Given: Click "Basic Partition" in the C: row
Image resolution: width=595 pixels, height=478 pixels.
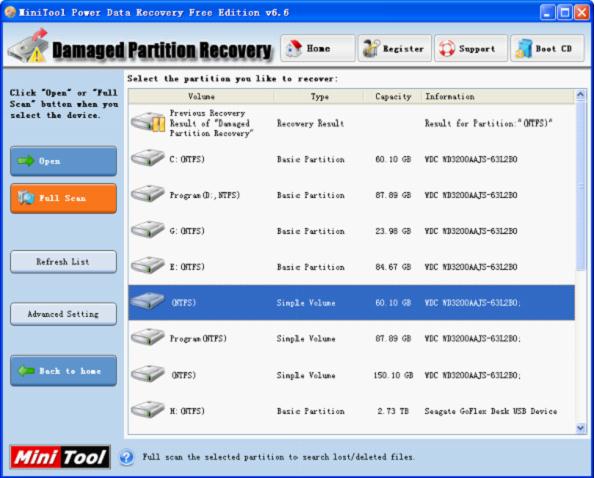Looking at the screenshot, I should click(x=311, y=159).
